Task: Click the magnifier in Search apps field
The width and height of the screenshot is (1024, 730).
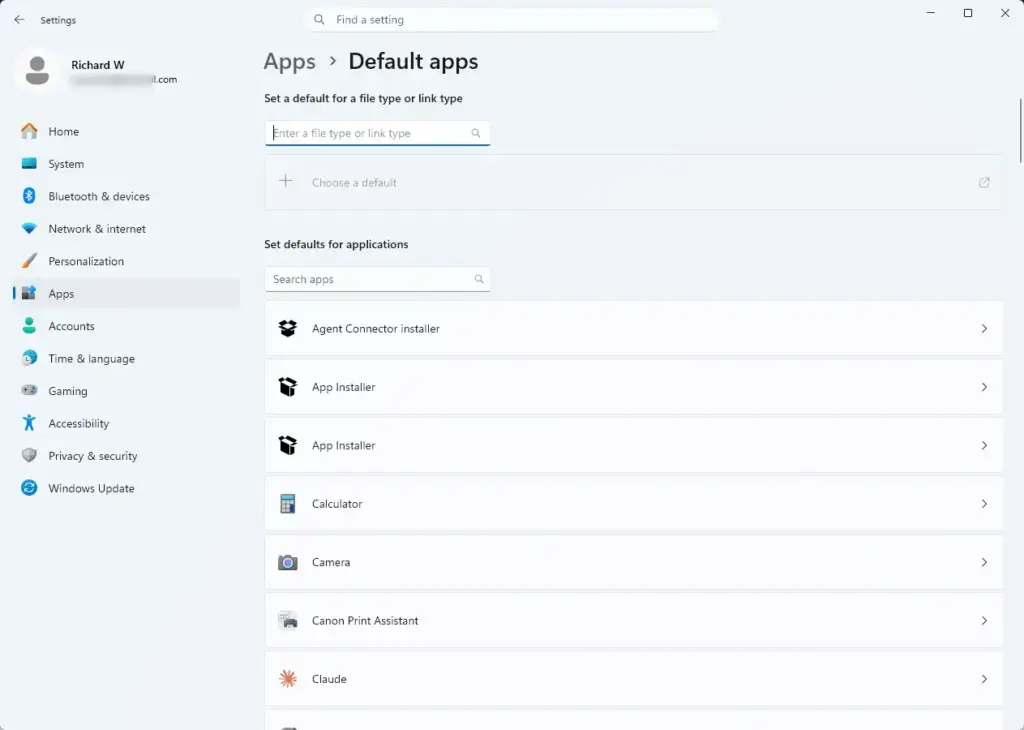Action: tap(479, 279)
